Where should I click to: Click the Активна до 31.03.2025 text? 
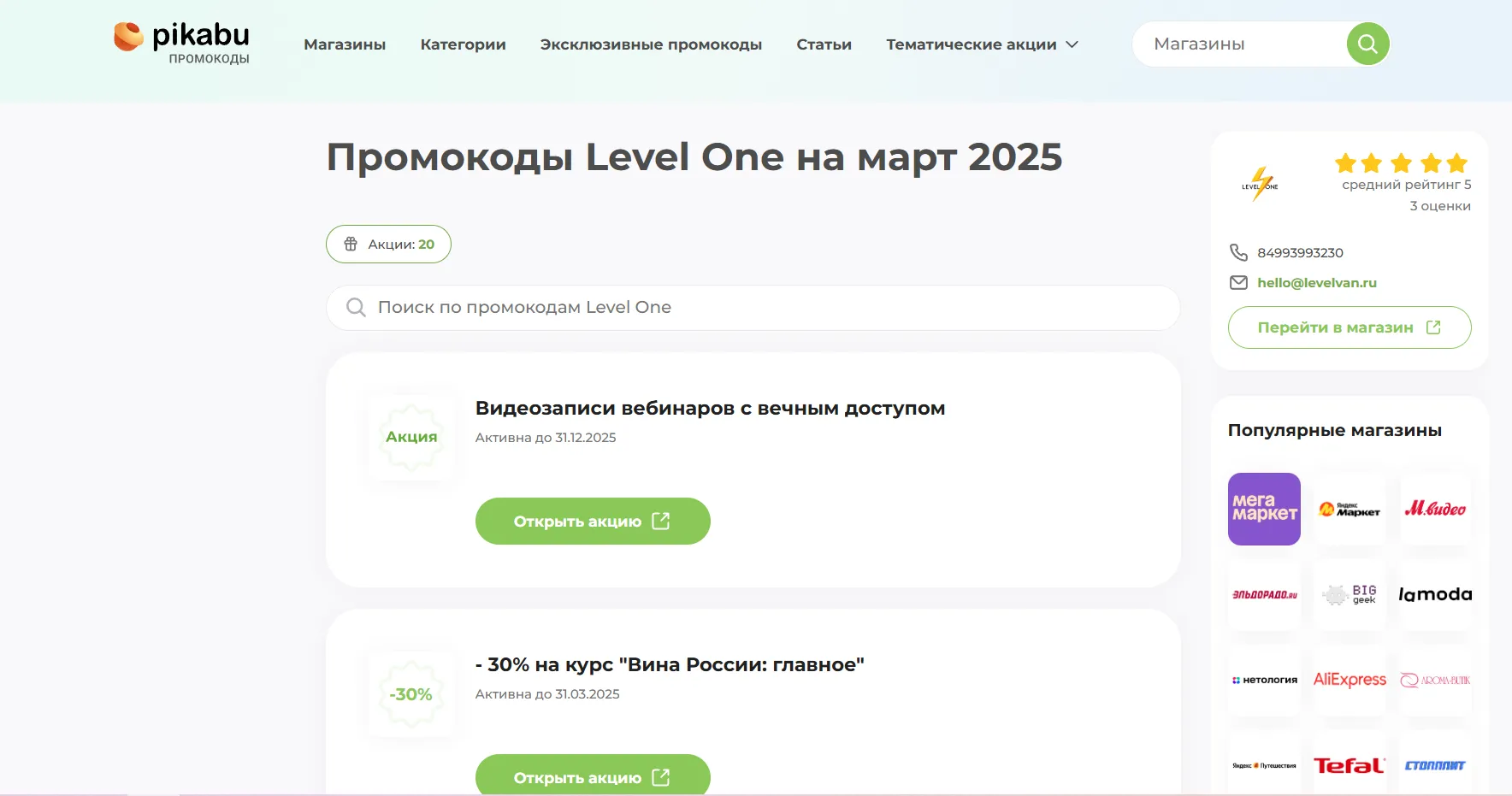pos(547,694)
